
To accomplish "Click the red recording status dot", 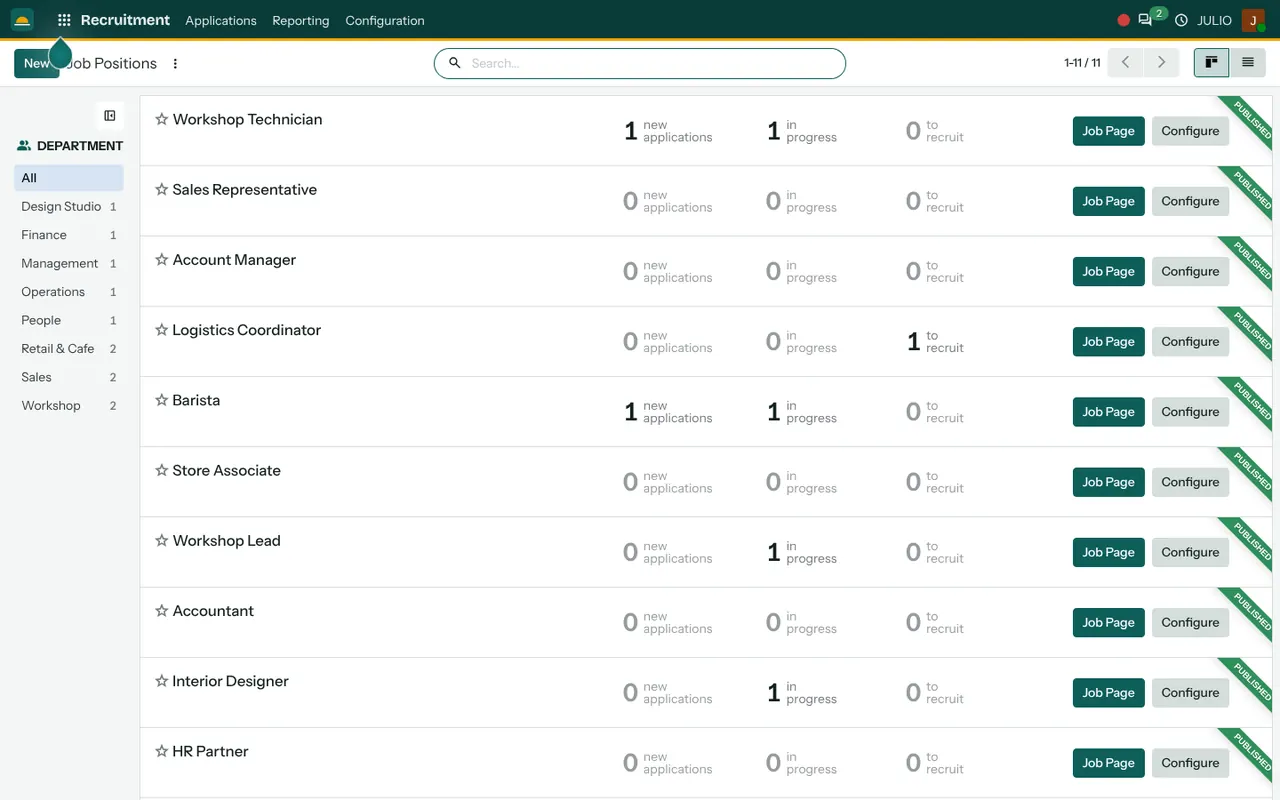I will [x=1123, y=20].
